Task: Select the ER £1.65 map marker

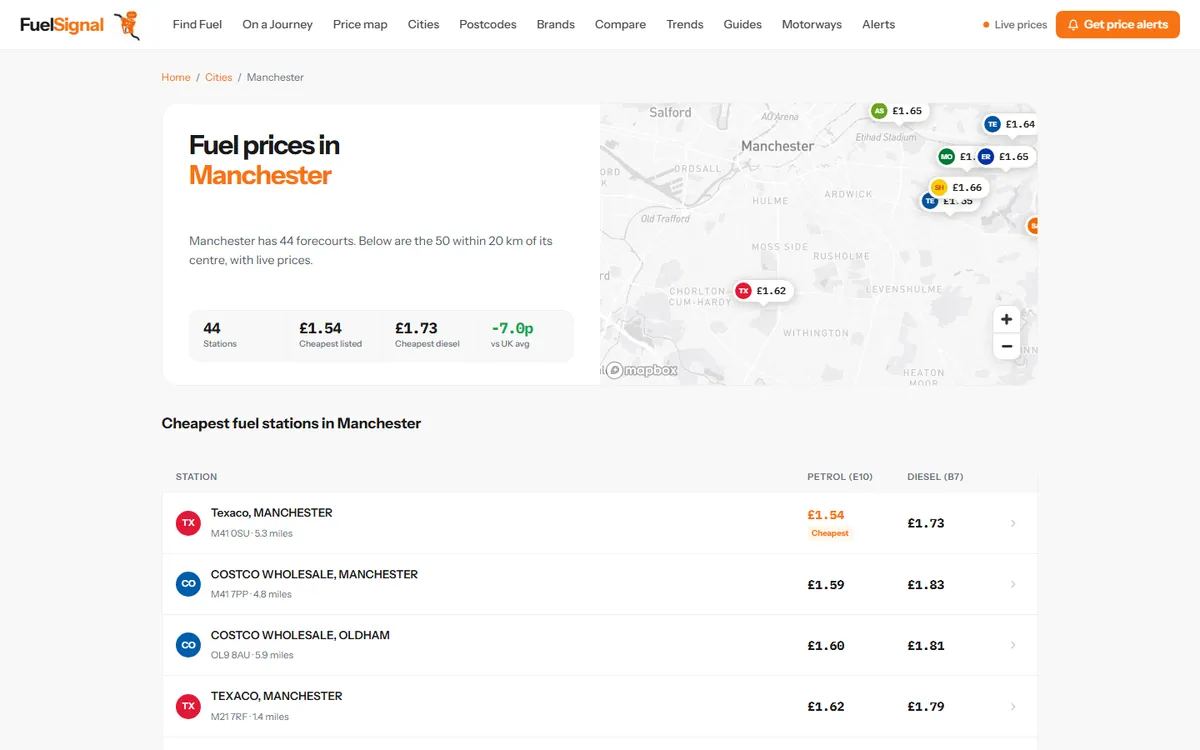Action: (1003, 157)
